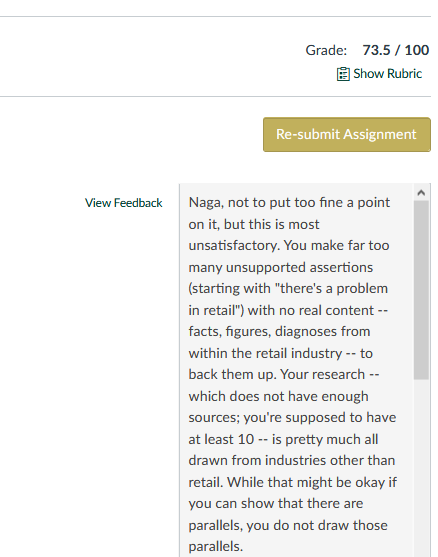Viewport: 438px width, 557px height.
Task: Open the View Feedback link
Action: pos(124,203)
